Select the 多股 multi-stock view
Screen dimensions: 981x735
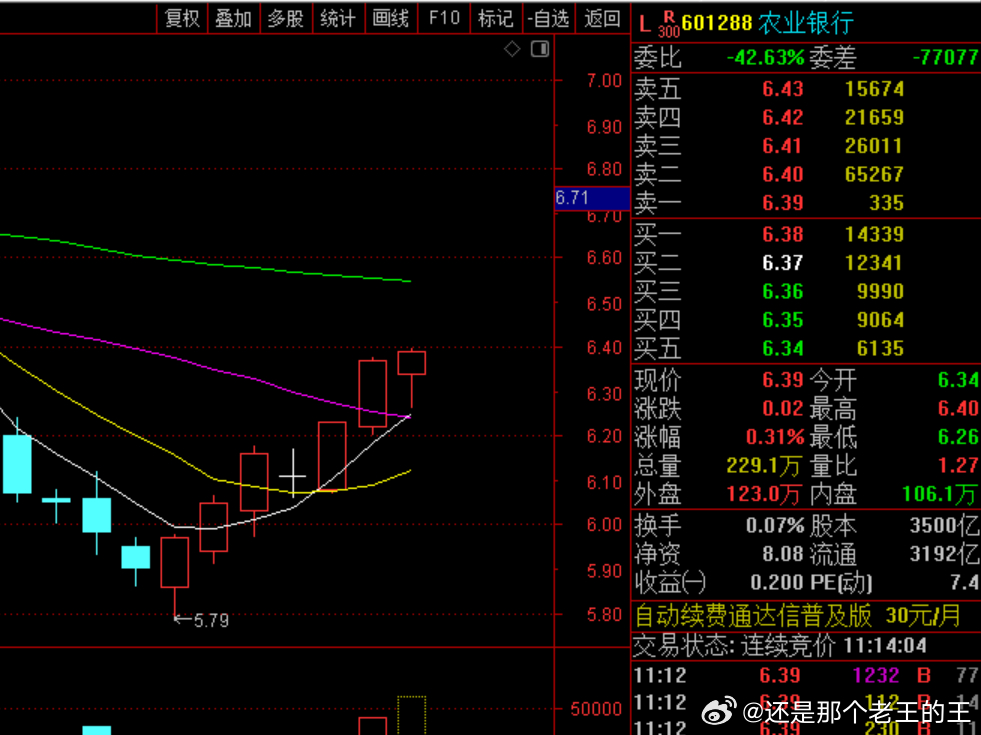tap(286, 18)
